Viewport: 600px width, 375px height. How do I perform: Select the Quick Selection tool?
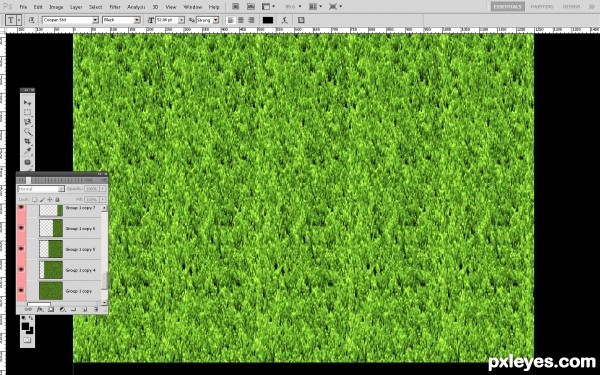click(x=27, y=132)
